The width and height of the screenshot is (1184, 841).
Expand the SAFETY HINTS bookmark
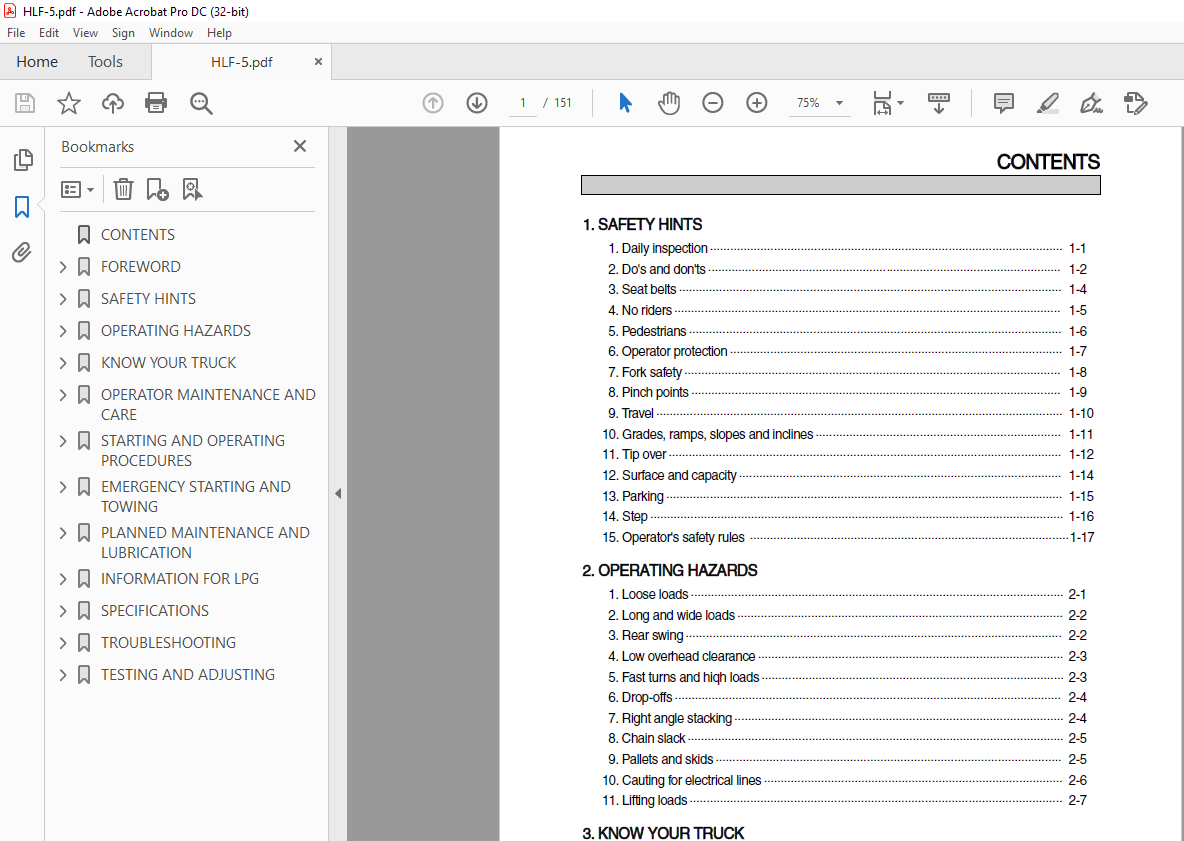[x=63, y=298]
